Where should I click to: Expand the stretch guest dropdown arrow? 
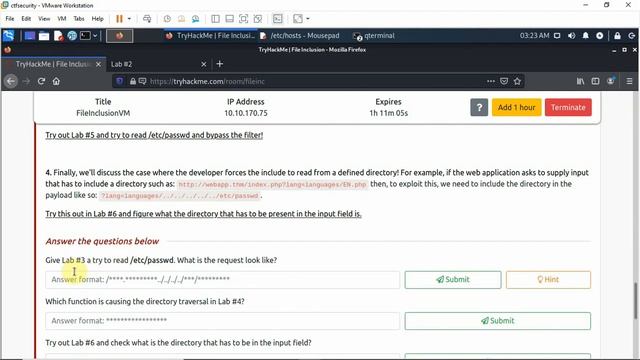[x=308, y=19]
